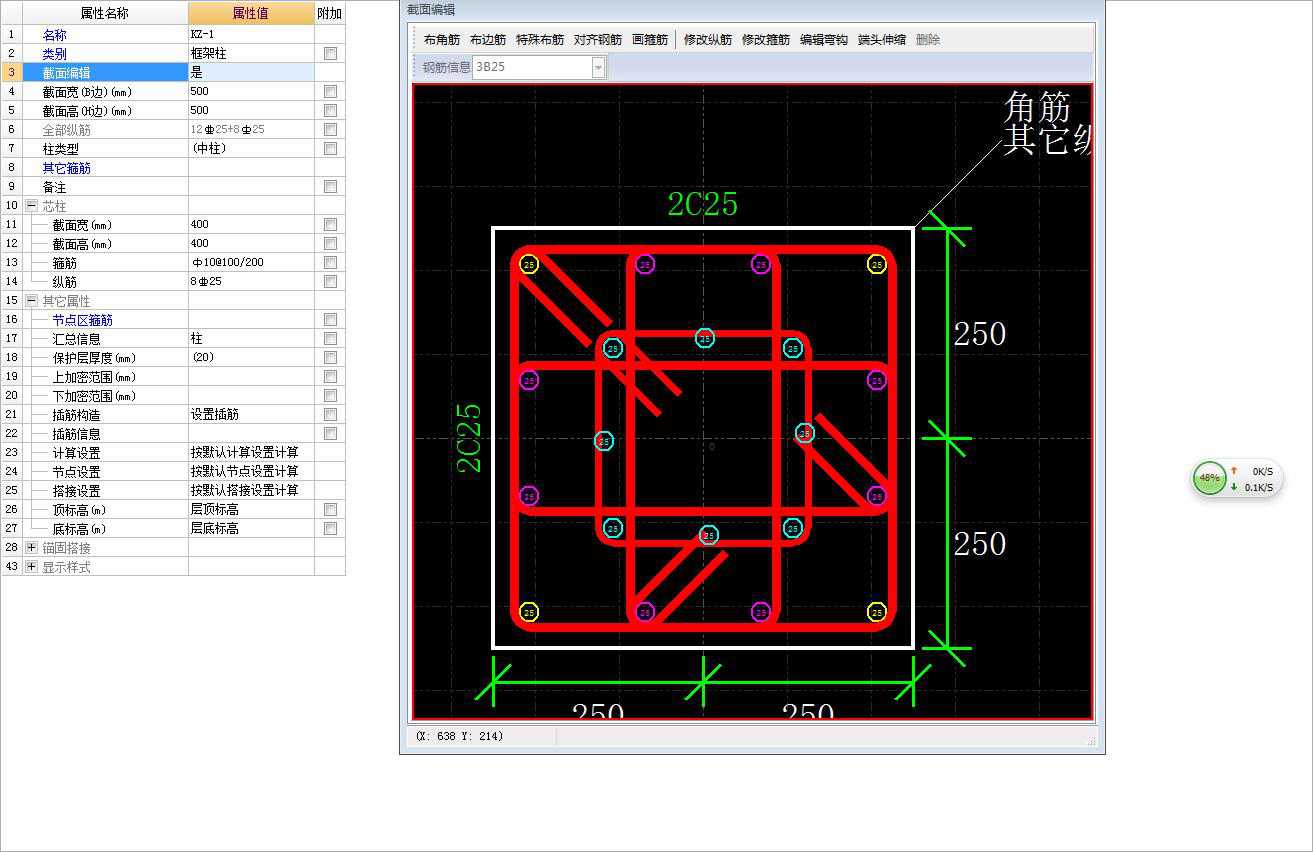Check the 汇总信息 row checkbox
Screen dimensions: 1313x852
click(x=330, y=338)
